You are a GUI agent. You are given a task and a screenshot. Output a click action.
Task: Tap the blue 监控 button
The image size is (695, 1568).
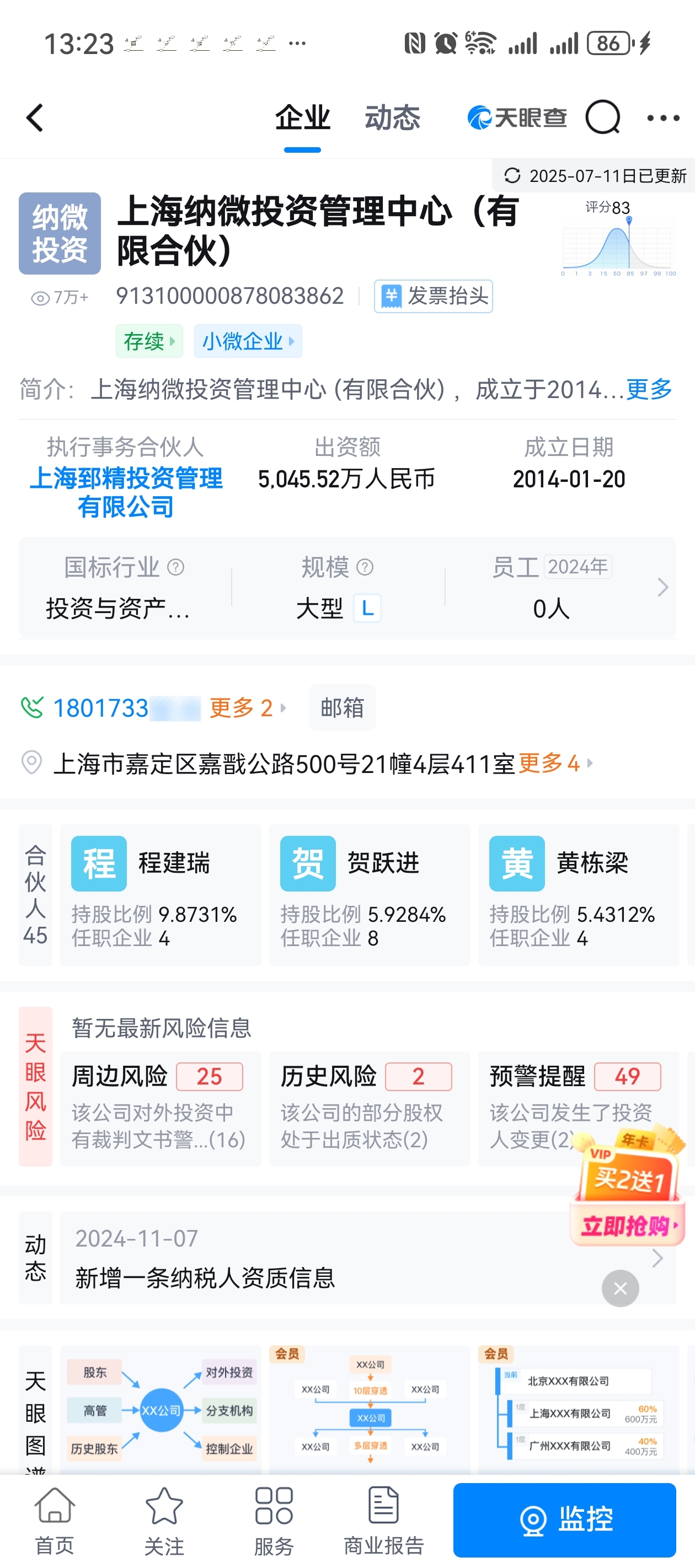click(565, 1520)
